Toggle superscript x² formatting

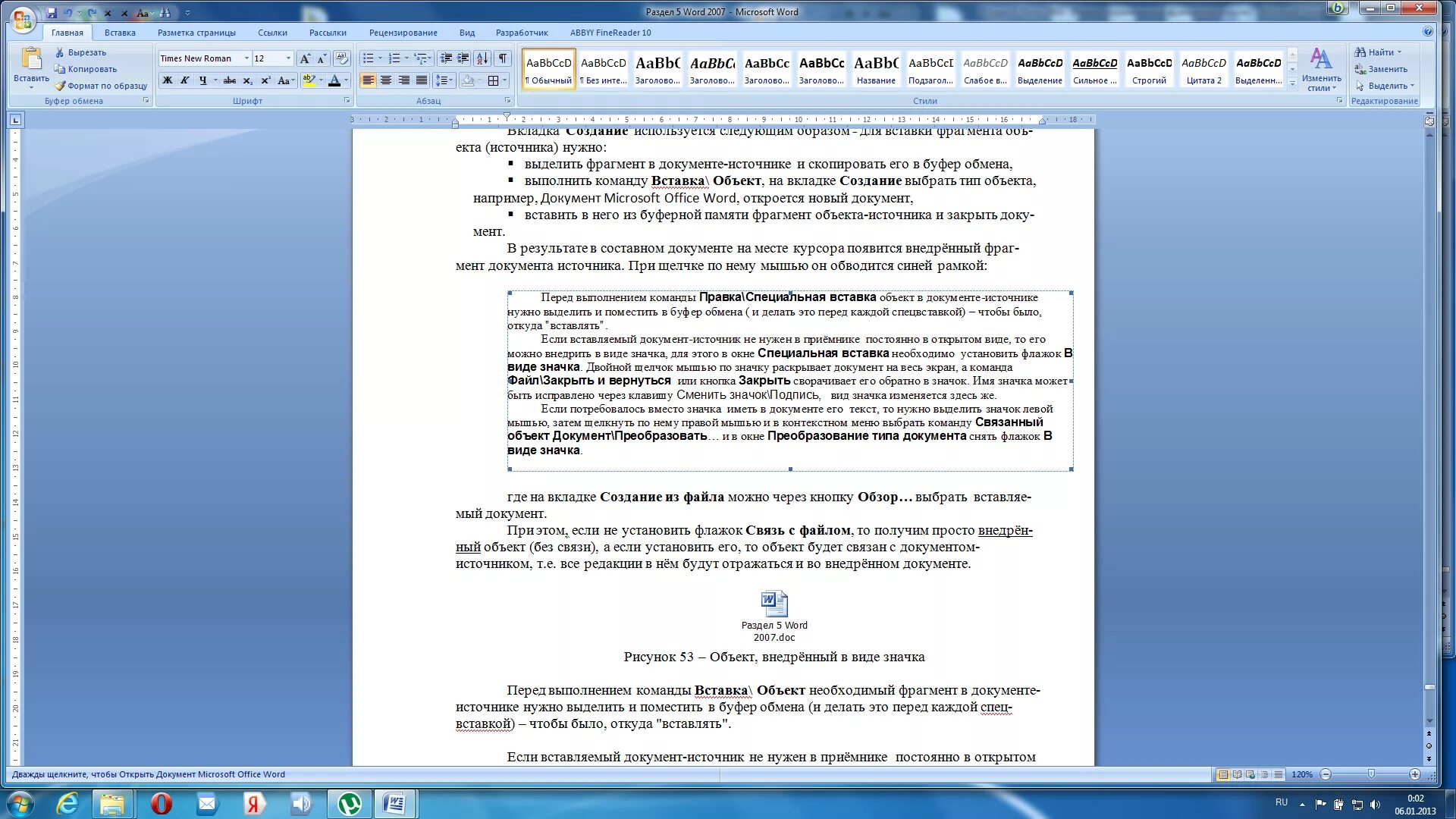[265, 80]
